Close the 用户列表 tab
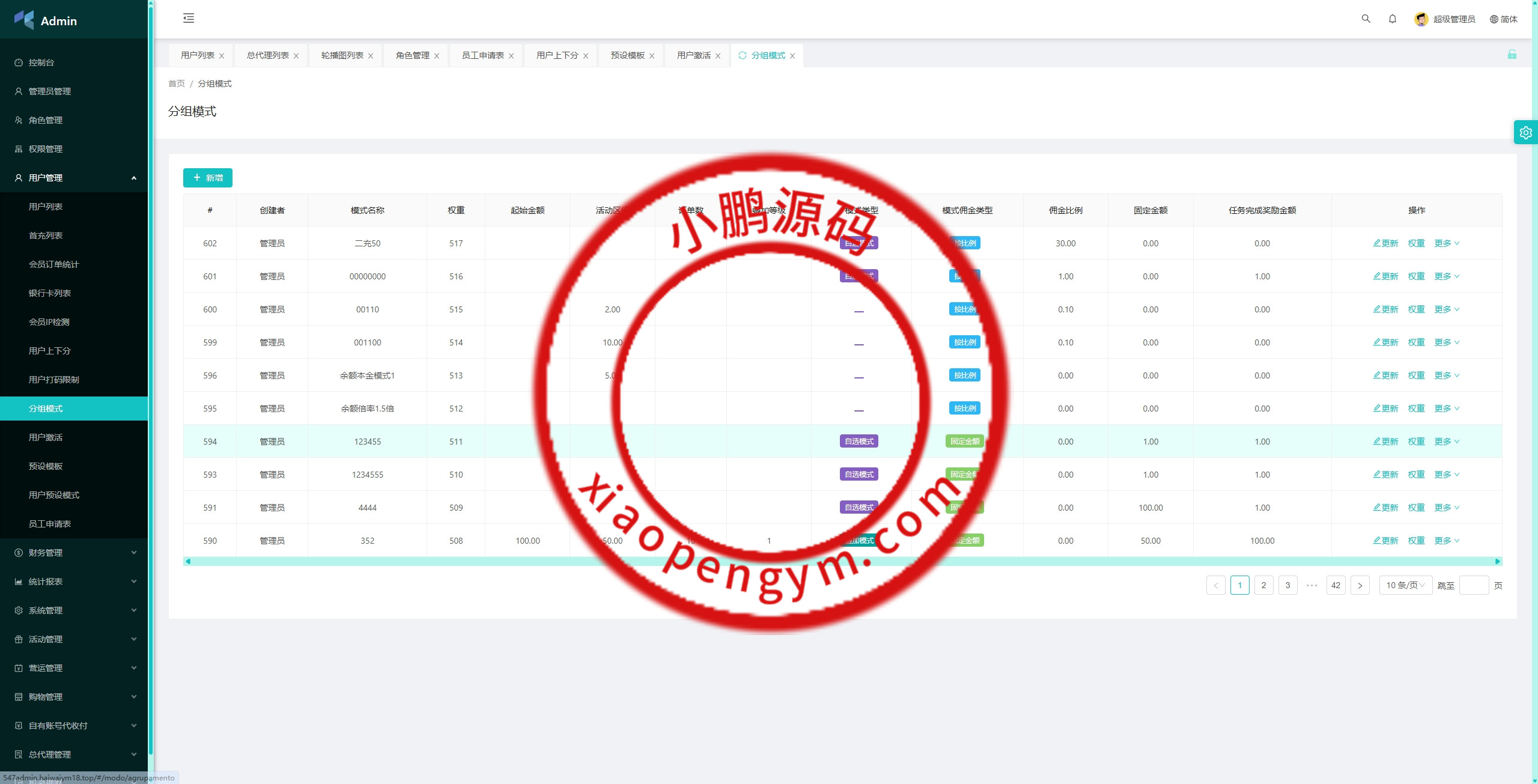The image size is (1538, 784). [222, 56]
